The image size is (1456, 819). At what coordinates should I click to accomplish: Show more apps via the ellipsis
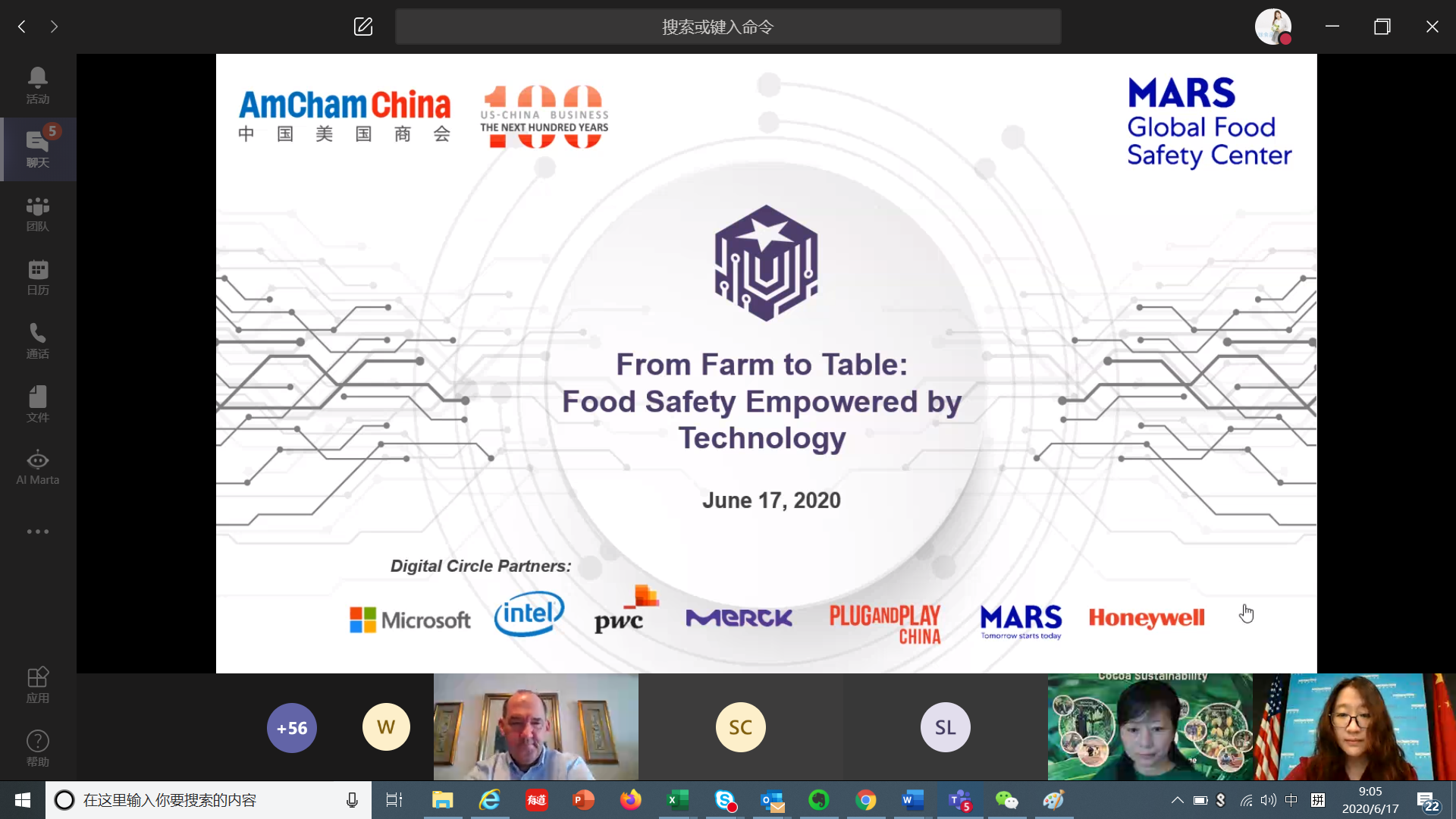(38, 532)
